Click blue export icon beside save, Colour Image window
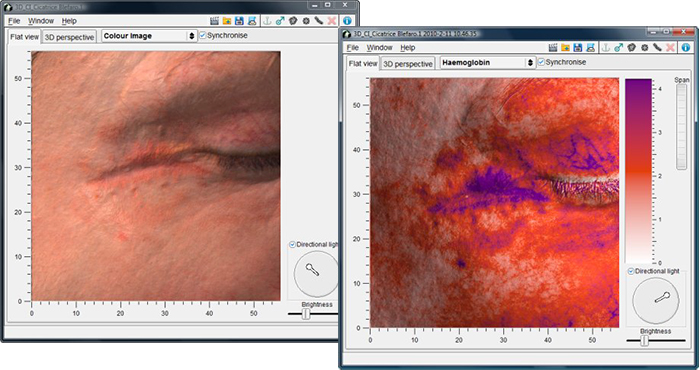Viewport: 700px width, 370px height. coord(252,21)
